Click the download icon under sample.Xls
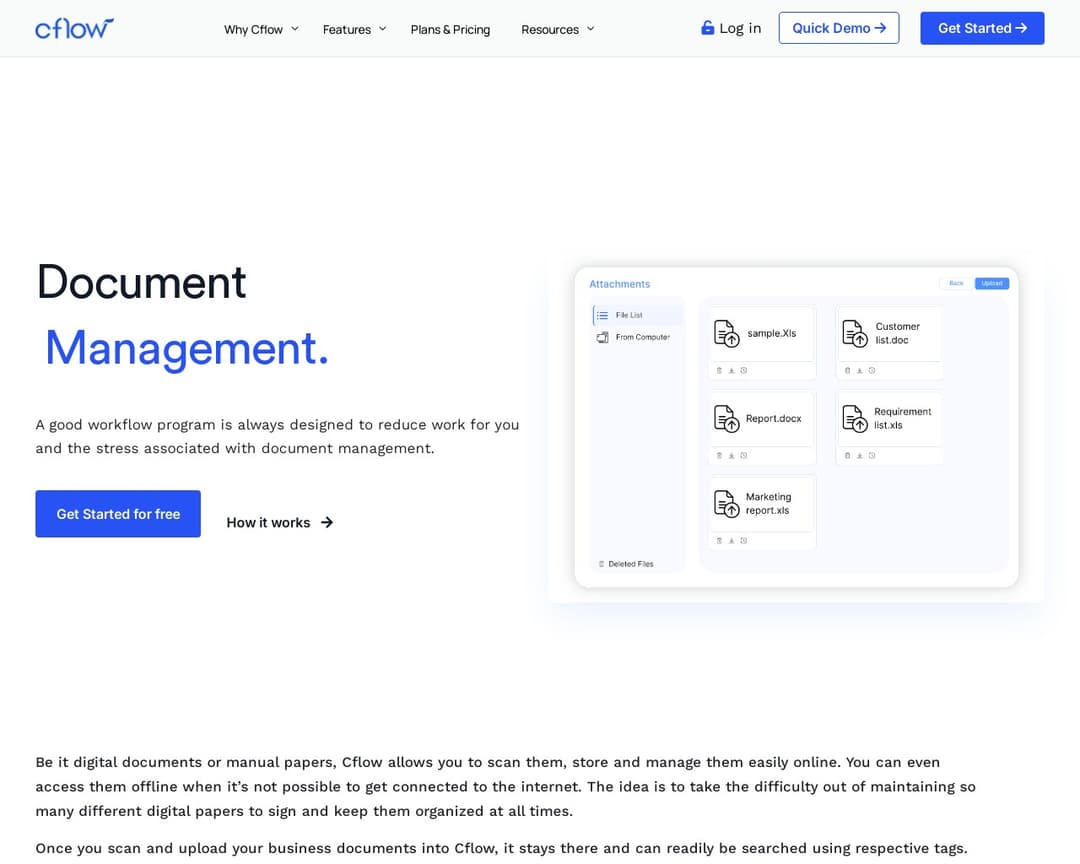 [x=731, y=371]
